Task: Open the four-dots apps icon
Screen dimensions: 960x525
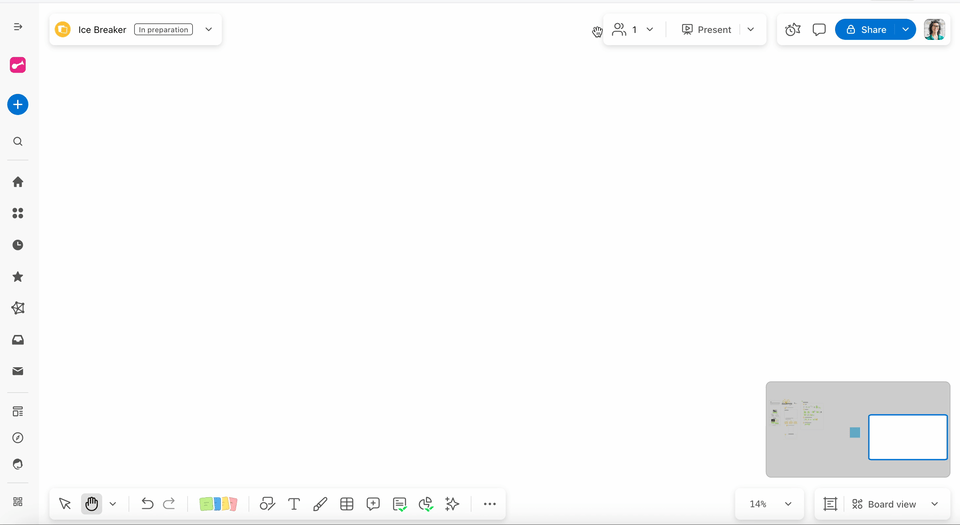Action: 18,214
